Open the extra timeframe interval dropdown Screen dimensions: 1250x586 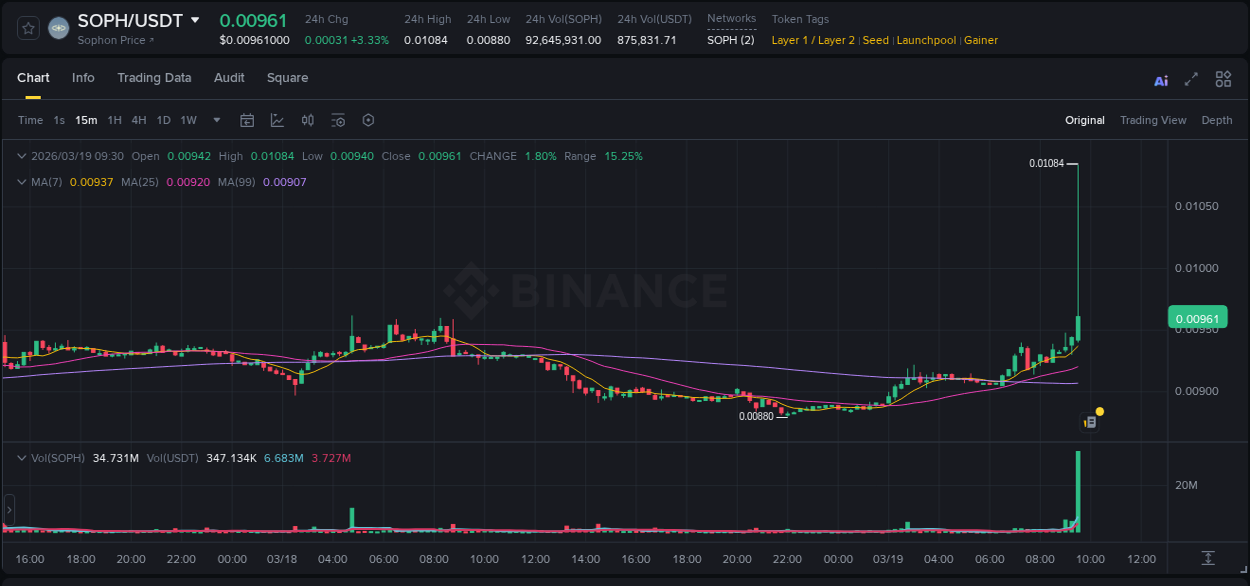coord(215,120)
